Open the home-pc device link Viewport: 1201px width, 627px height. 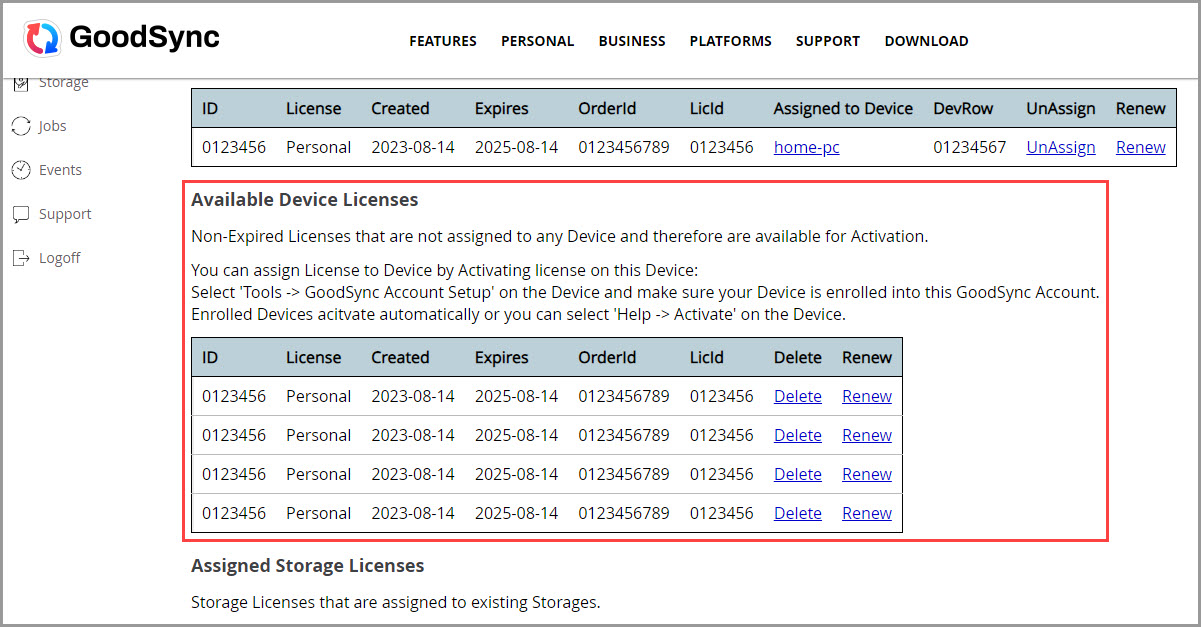click(x=806, y=146)
